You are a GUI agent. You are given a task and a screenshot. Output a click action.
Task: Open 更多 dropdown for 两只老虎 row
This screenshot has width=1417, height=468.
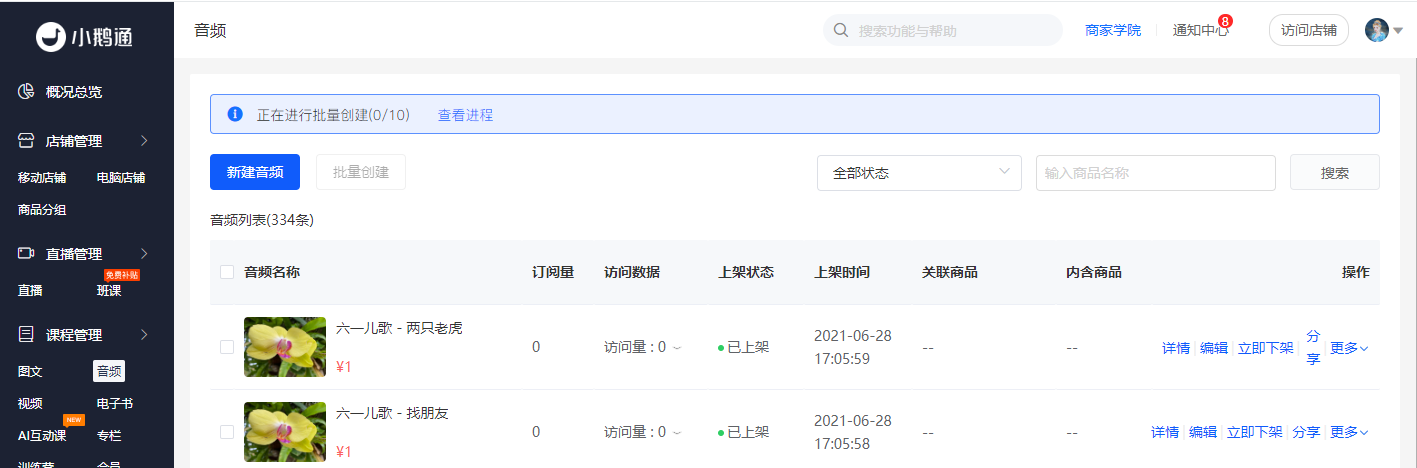click(x=1349, y=348)
